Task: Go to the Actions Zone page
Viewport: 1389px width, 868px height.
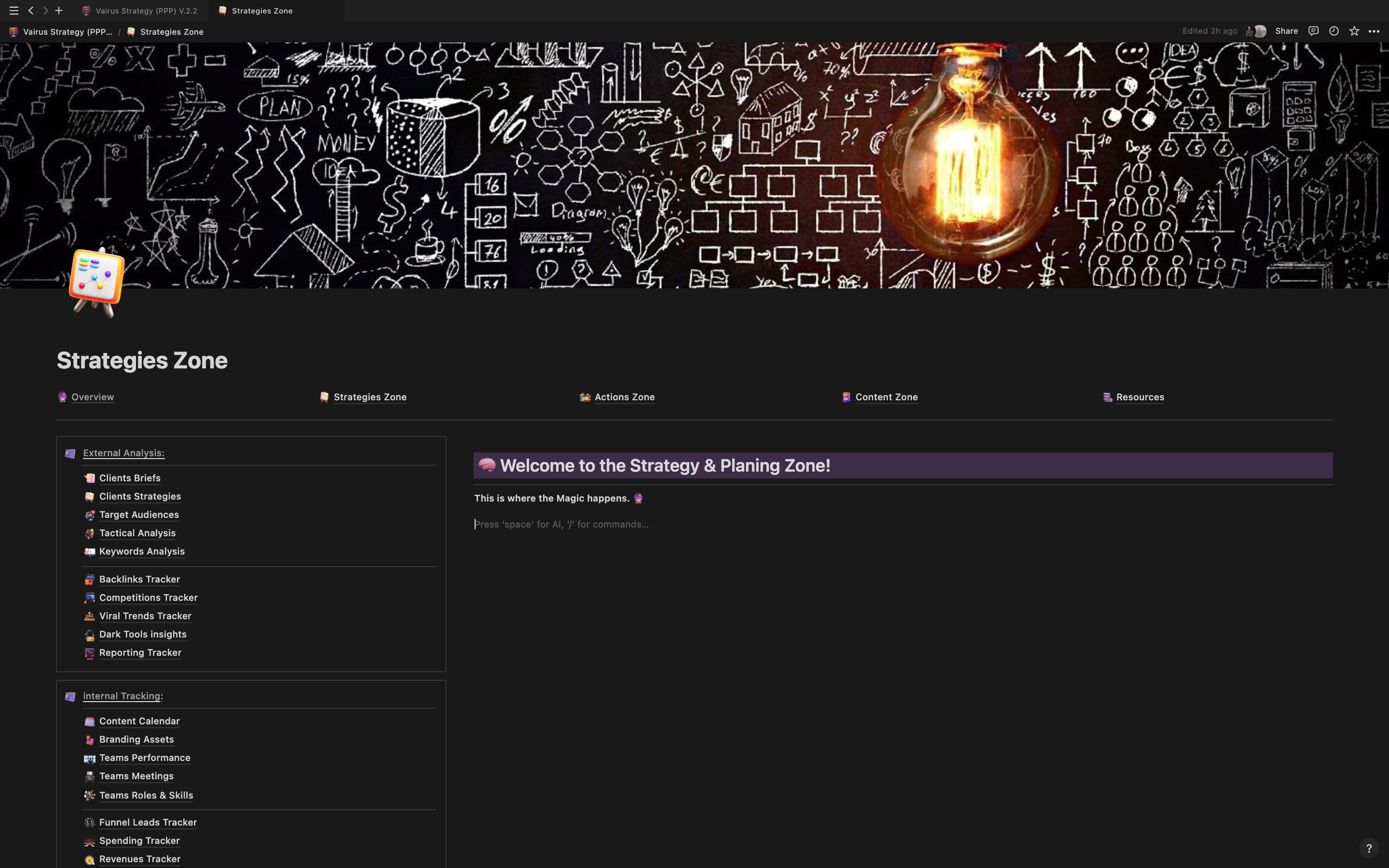Action: pos(624,397)
